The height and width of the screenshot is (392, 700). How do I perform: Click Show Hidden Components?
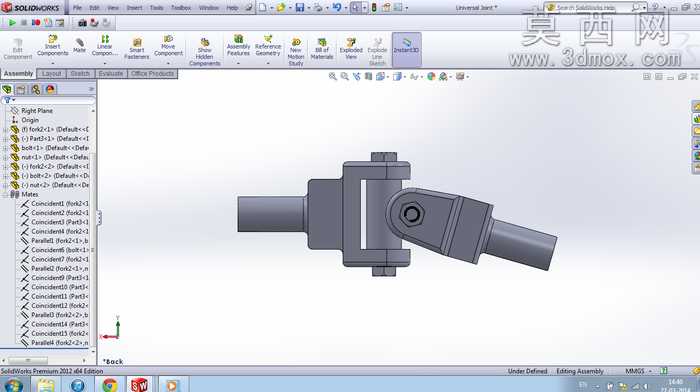click(204, 52)
